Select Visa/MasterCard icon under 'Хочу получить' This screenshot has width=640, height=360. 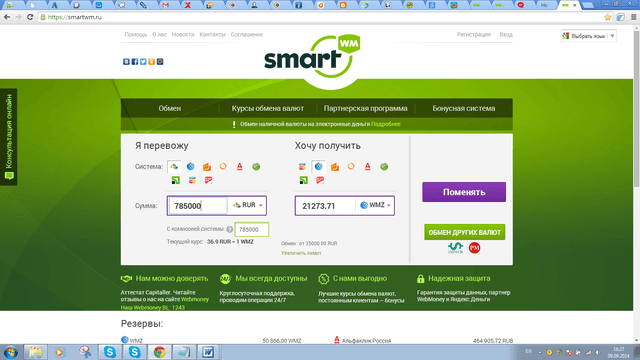coord(302,167)
